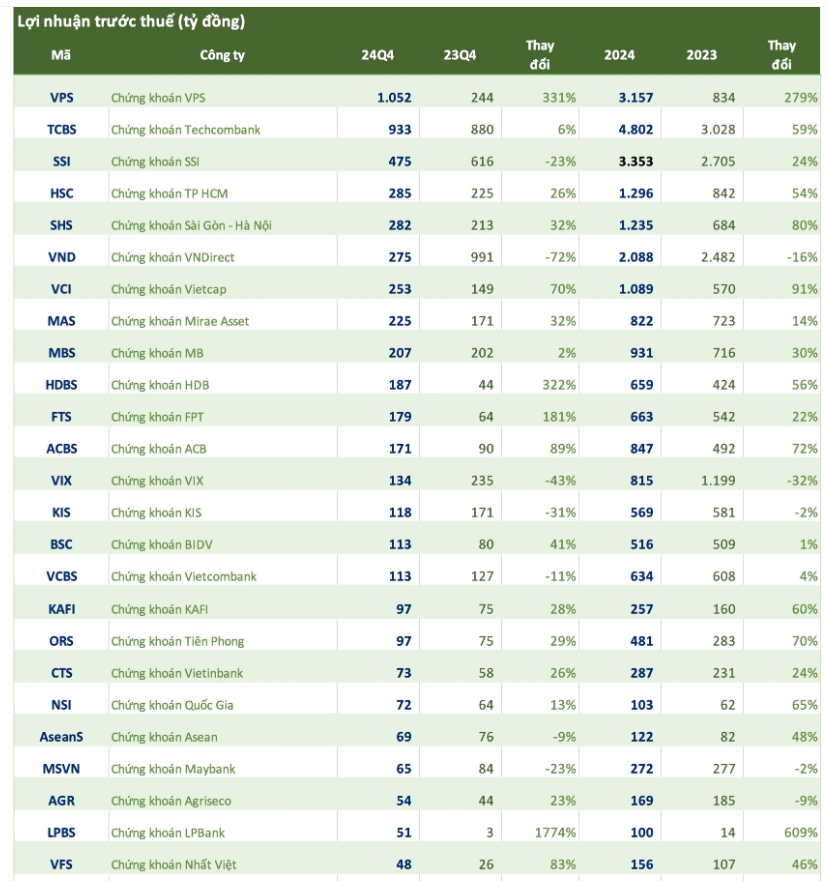Select the Mã column header
826x881 pixels.
(61, 55)
